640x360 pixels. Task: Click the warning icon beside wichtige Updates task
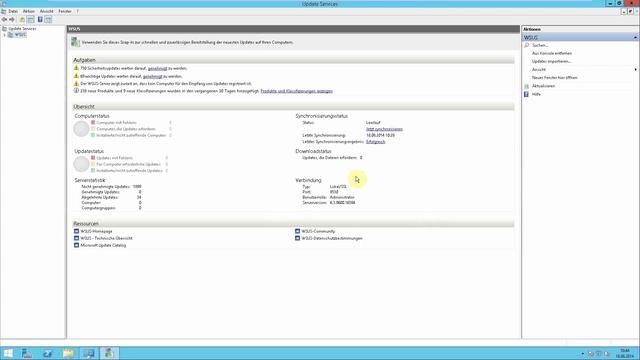tap(76, 76)
